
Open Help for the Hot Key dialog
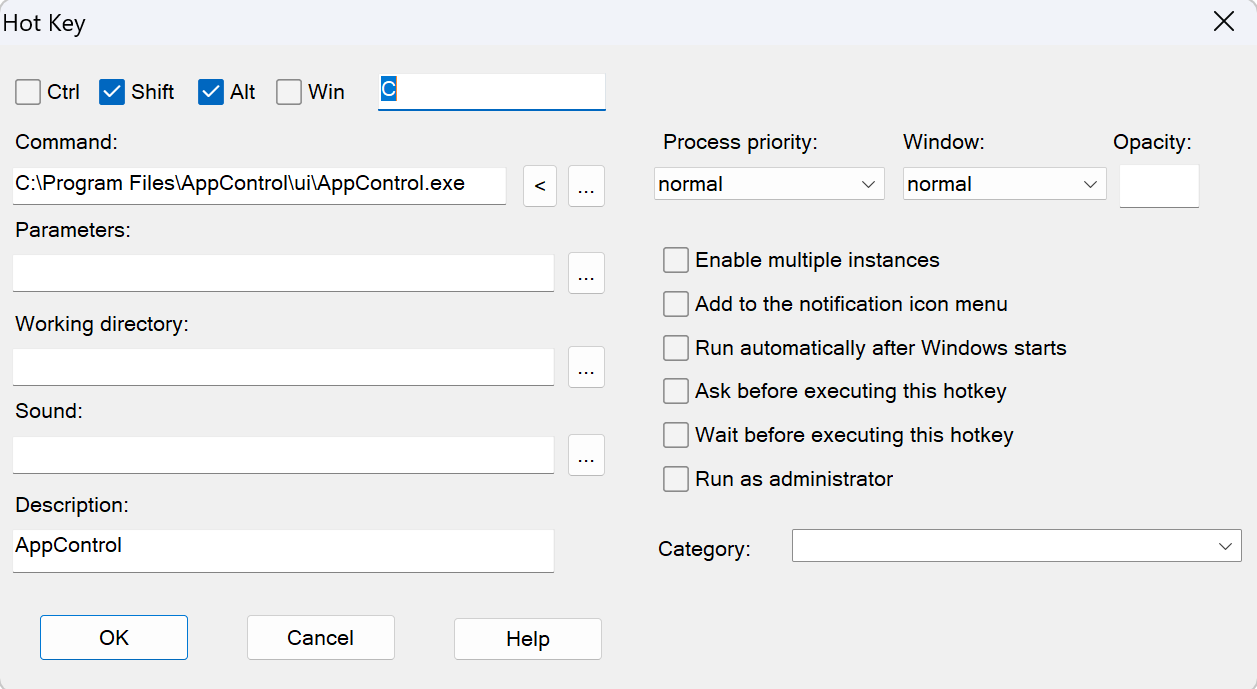pyautogui.click(x=527, y=639)
